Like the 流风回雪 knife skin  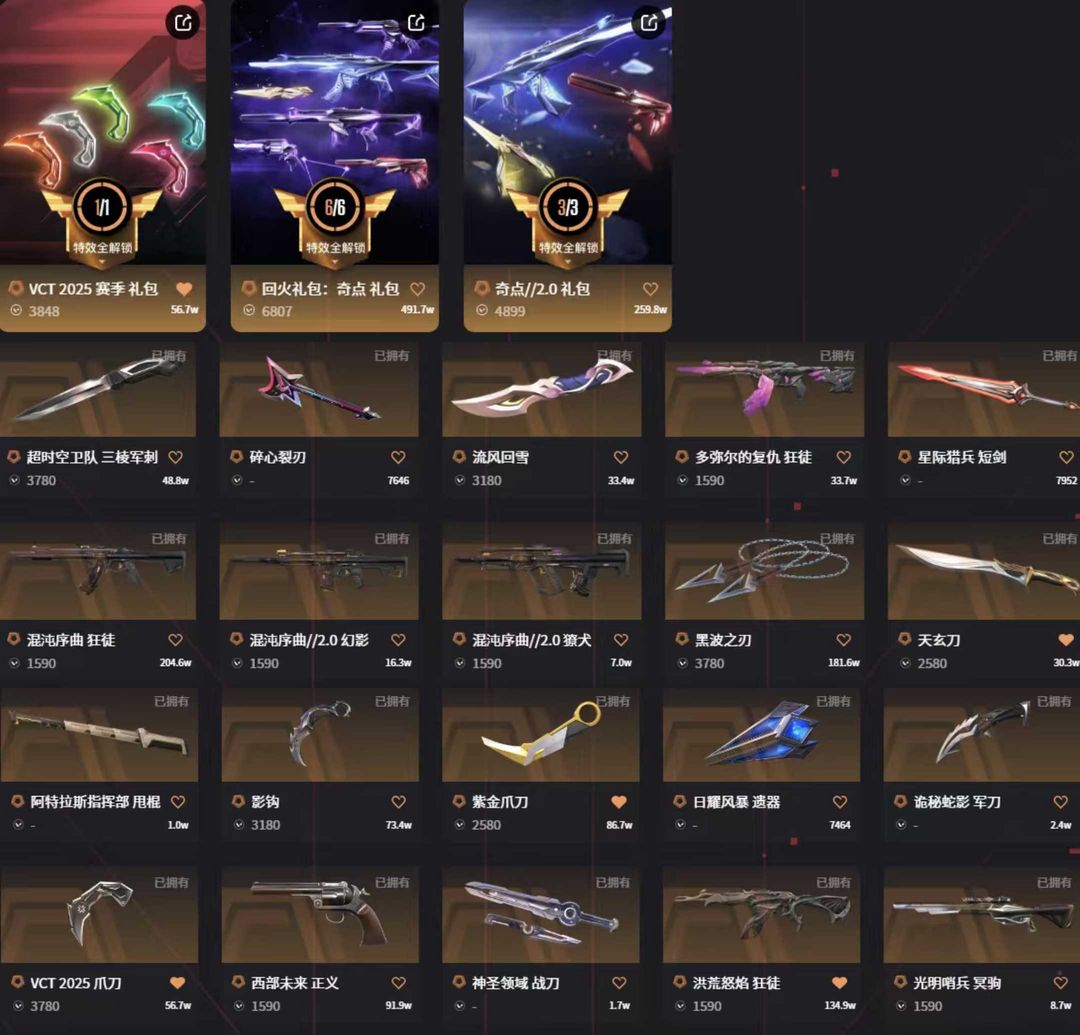[x=621, y=457]
